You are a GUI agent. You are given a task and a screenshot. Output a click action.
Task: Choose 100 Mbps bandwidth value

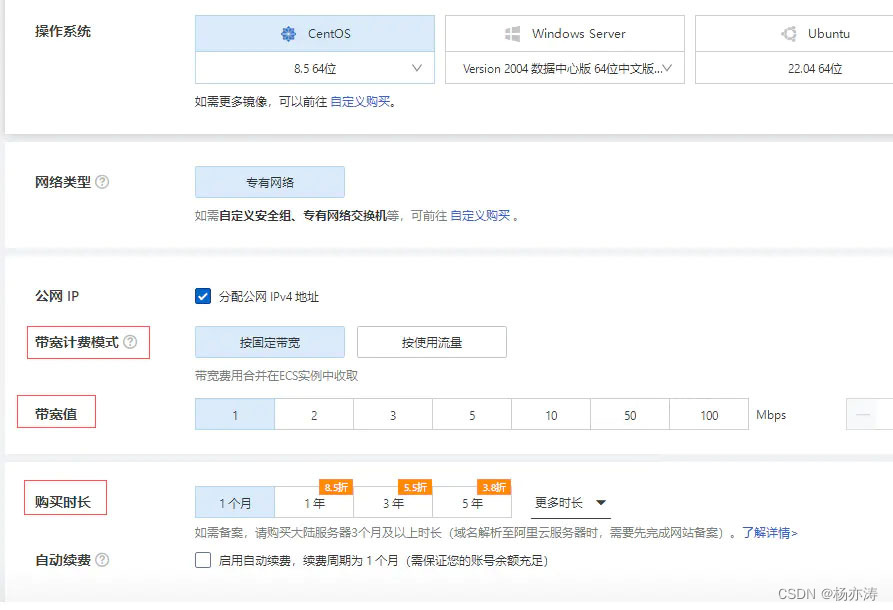pos(709,415)
